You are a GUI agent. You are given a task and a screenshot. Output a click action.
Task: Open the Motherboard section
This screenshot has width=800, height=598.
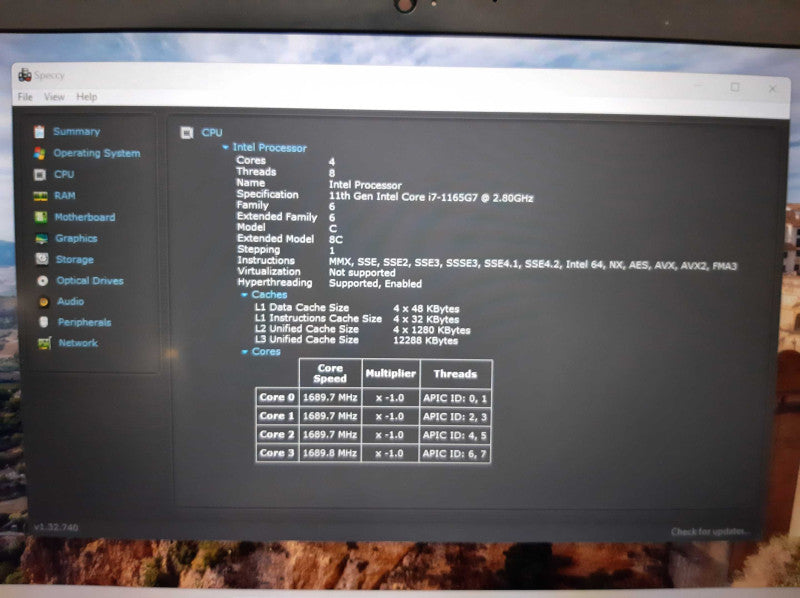pyautogui.click(x=85, y=217)
